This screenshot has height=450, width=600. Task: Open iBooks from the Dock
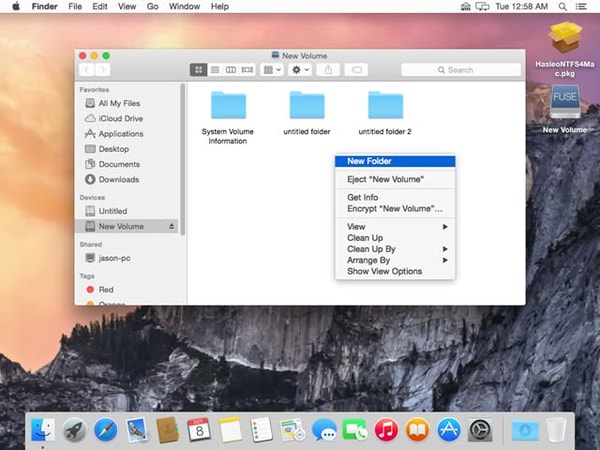tap(417, 430)
